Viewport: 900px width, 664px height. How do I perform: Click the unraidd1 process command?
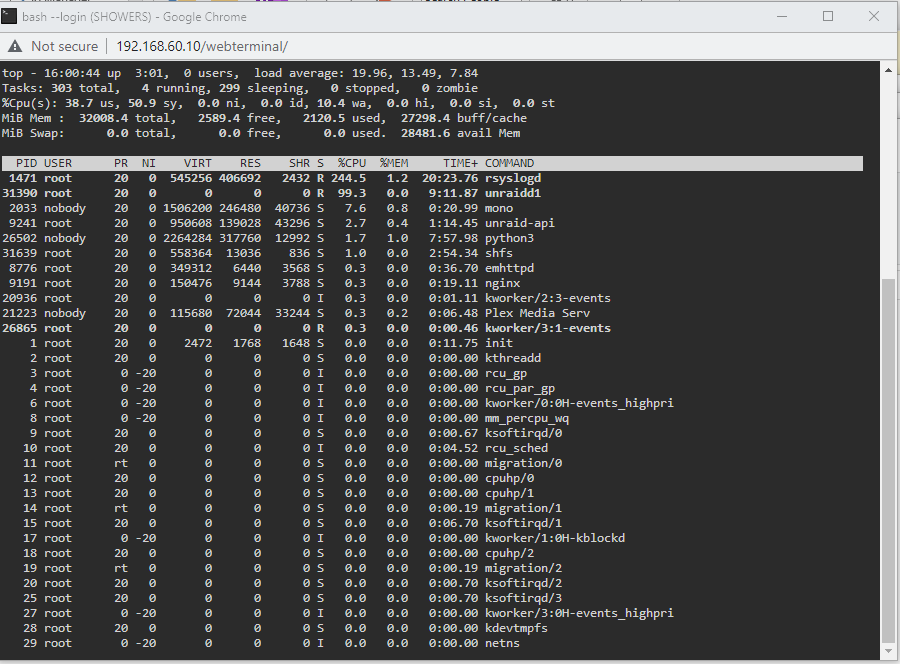513,193
